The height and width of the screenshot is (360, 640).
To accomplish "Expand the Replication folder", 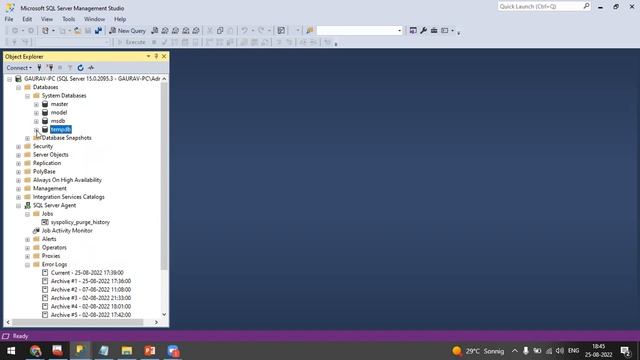I will (x=18, y=163).
